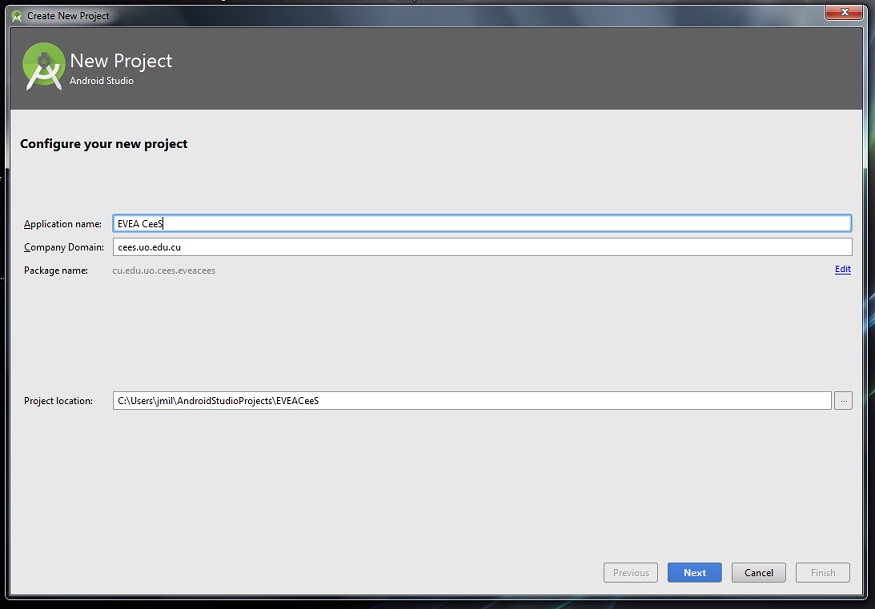Click the disabled Previous button
875x609 pixels.
click(631, 572)
